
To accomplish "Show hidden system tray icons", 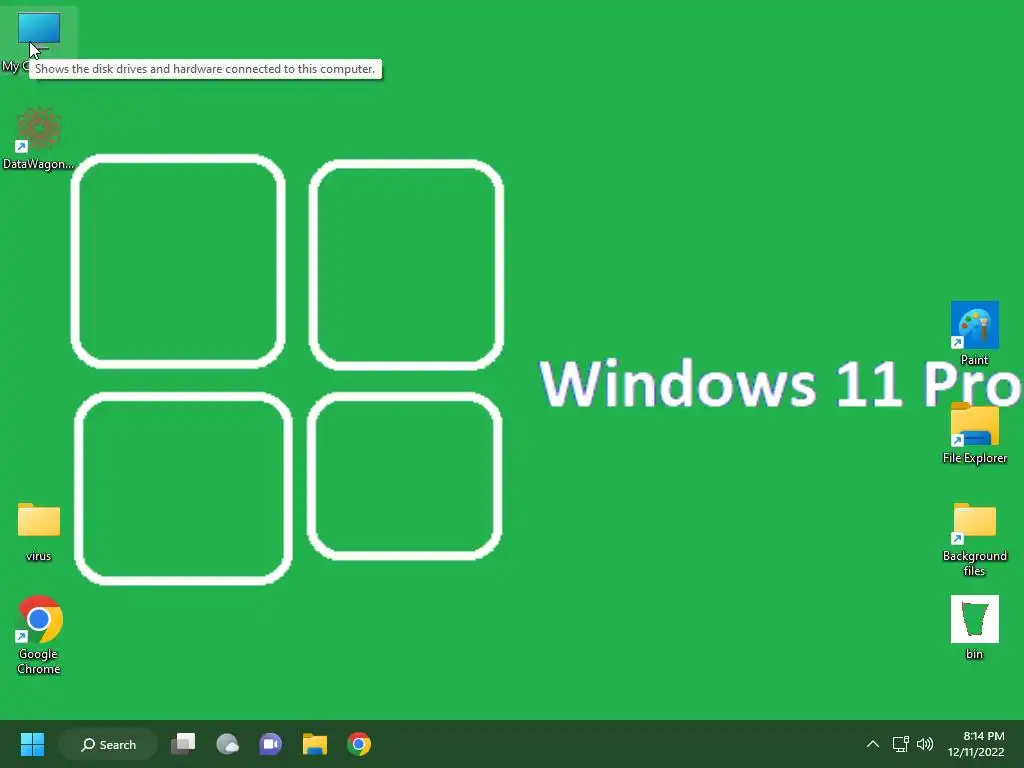I will tap(872, 744).
